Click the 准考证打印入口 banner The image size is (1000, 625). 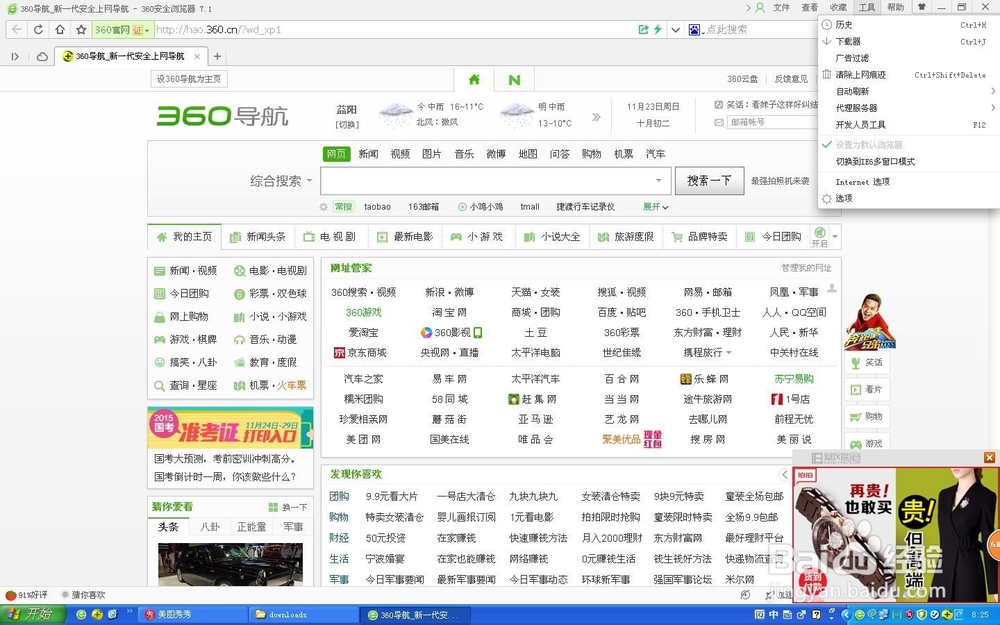230,428
